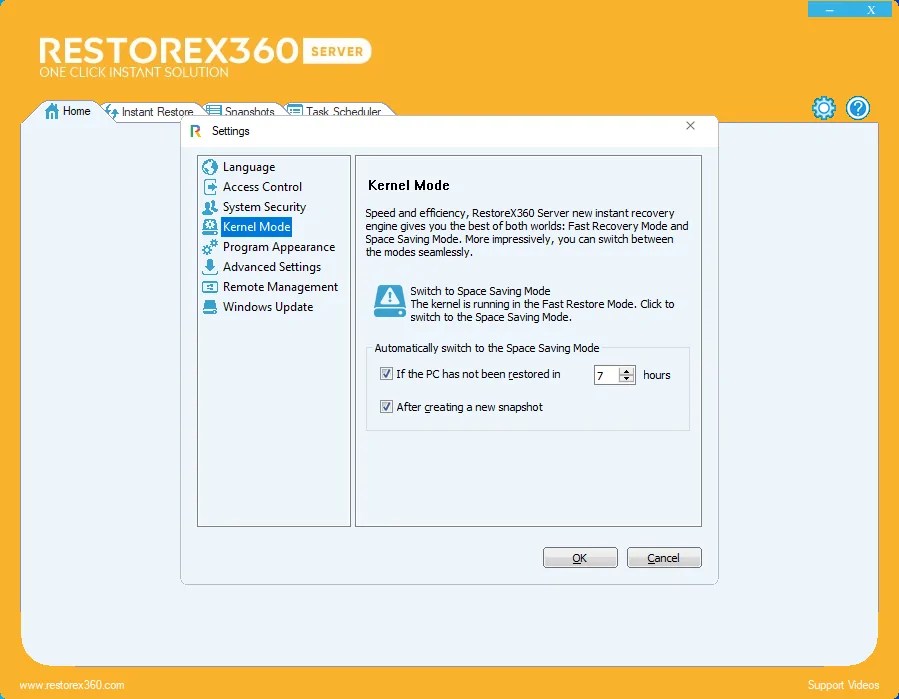The image size is (899, 699).
Task: Click the Cancel button
Action: click(663, 558)
